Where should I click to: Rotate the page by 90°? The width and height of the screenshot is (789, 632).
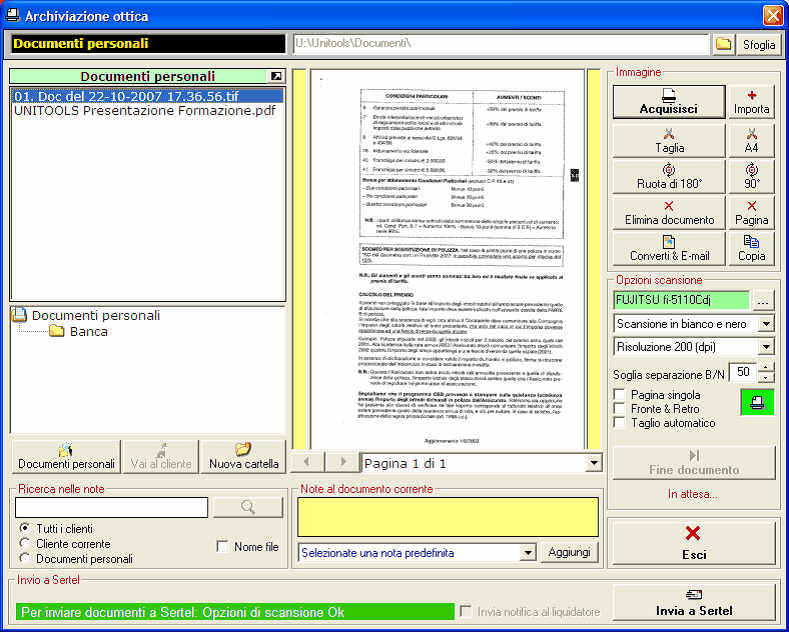[x=751, y=176]
